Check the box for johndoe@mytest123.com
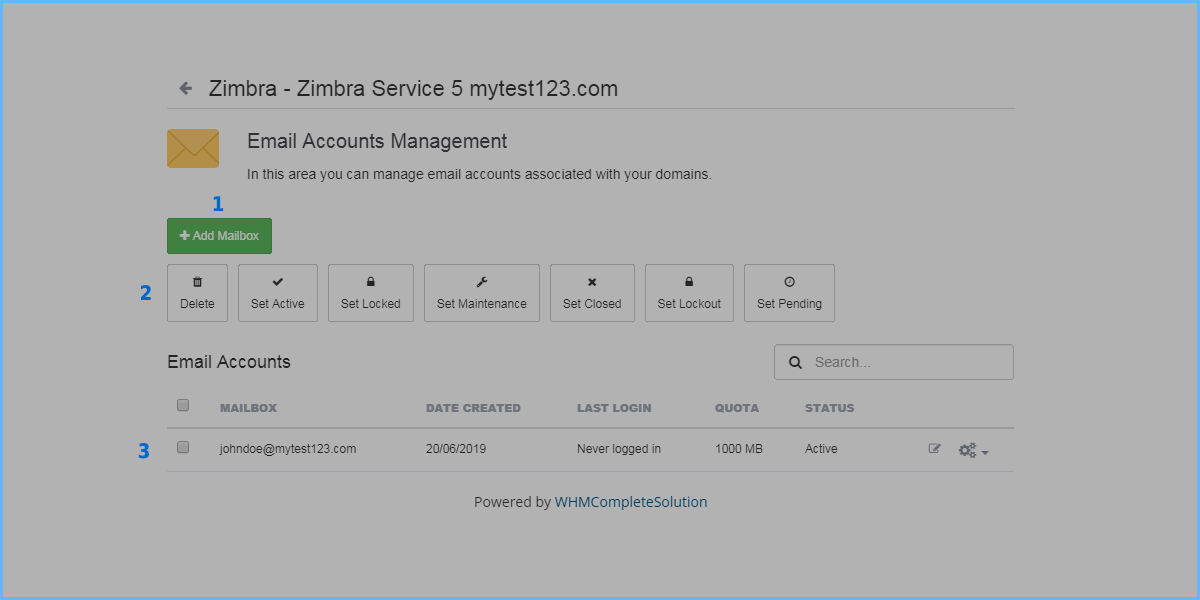The width and height of the screenshot is (1200, 600). pyautogui.click(x=183, y=447)
